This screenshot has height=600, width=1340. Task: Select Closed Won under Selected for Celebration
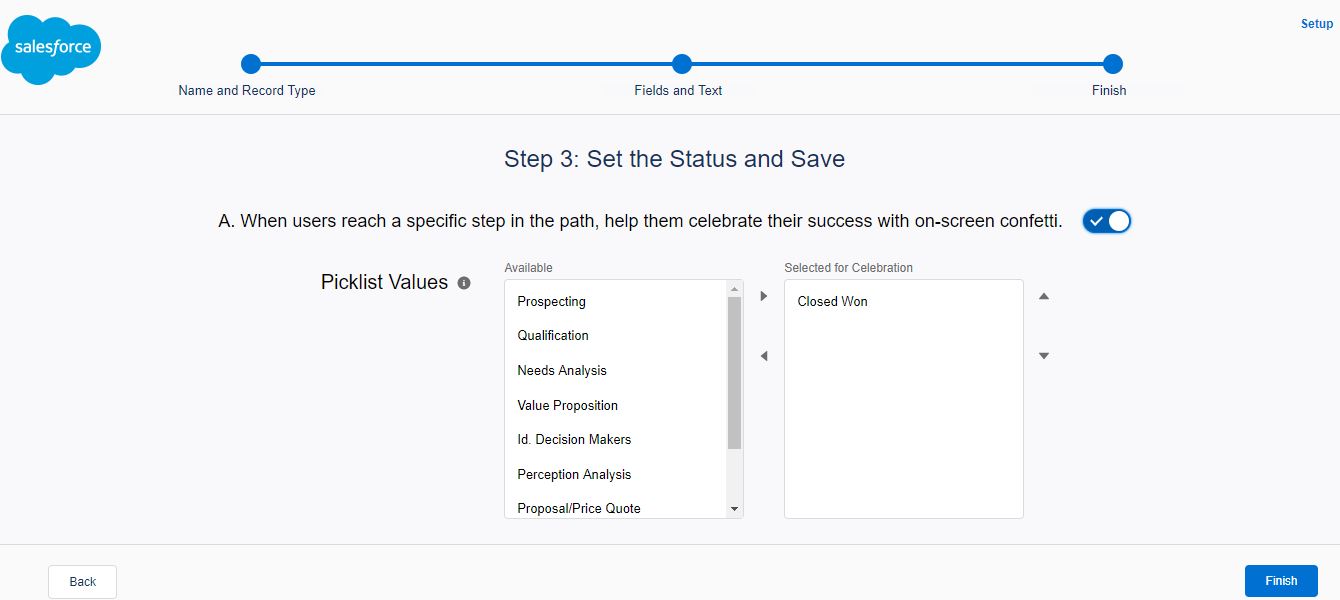click(x=832, y=301)
